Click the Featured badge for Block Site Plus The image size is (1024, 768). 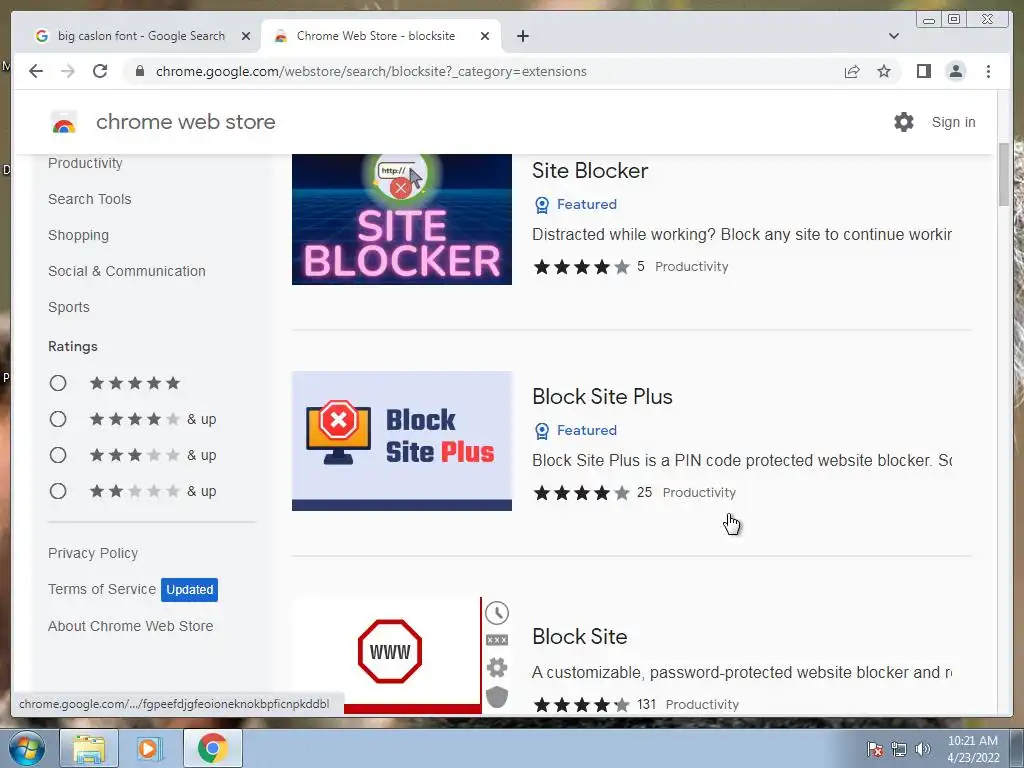click(x=575, y=430)
